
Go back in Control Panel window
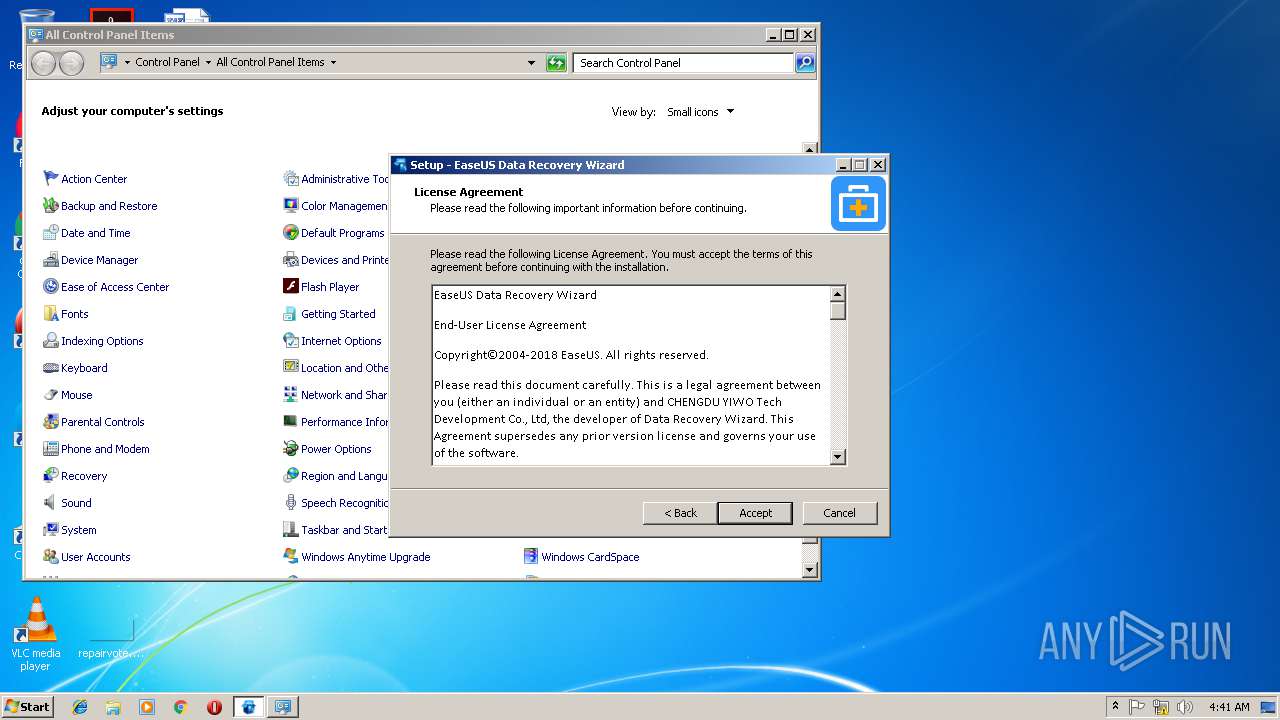point(43,63)
